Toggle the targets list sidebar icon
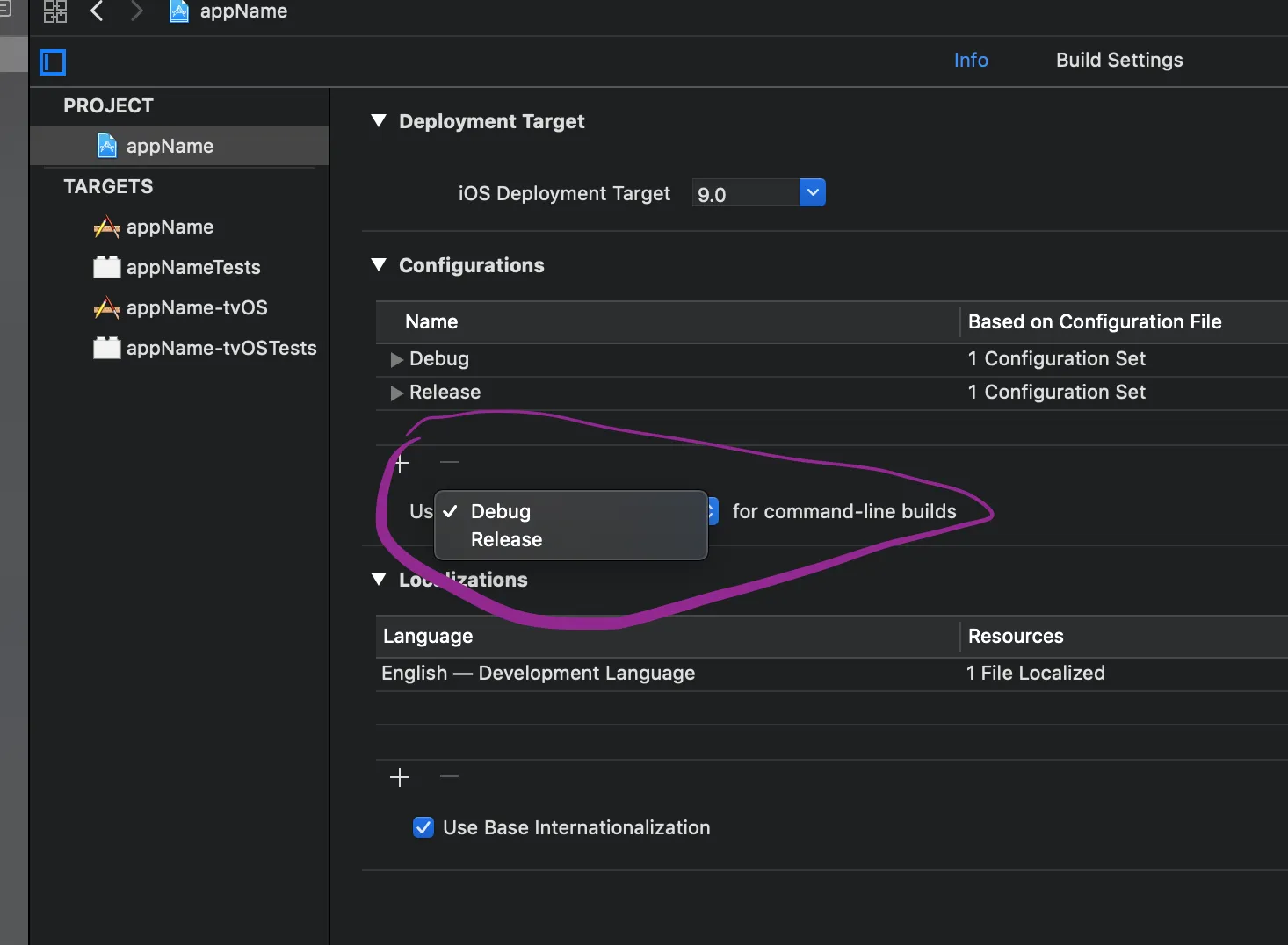This screenshot has width=1288, height=945. tap(53, 62)
